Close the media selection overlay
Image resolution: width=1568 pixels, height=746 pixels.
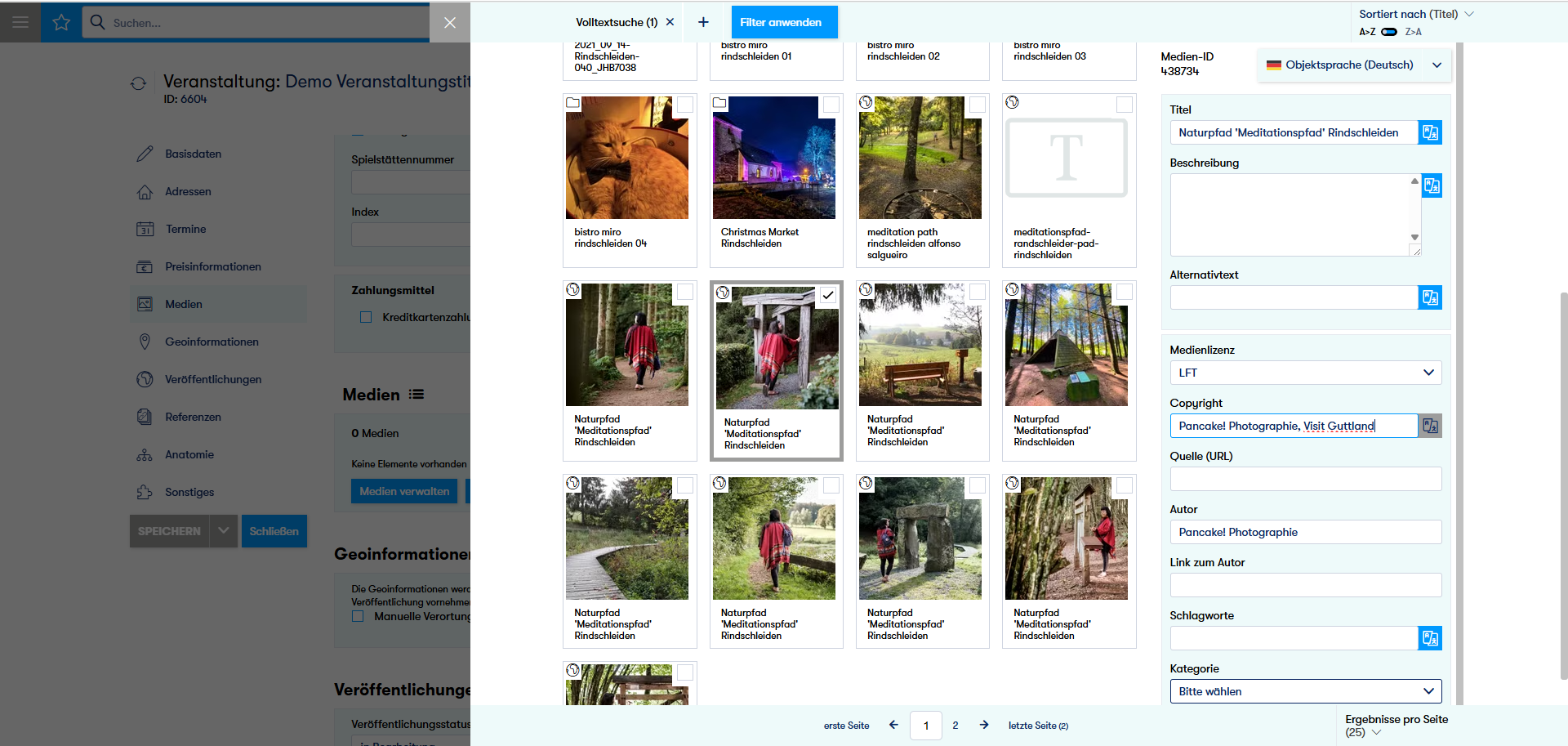click(x=450, y=22)
